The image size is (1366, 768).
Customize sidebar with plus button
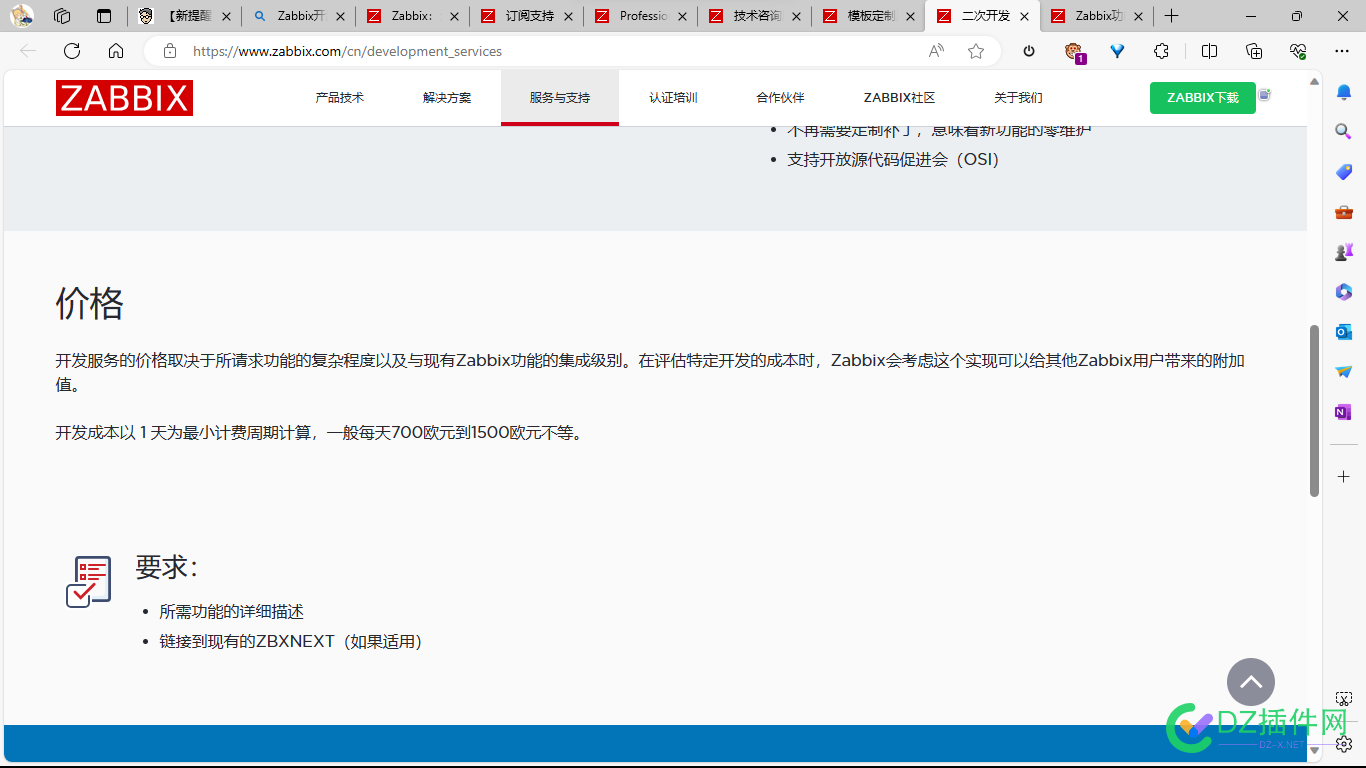click(x=1344, y=477)
